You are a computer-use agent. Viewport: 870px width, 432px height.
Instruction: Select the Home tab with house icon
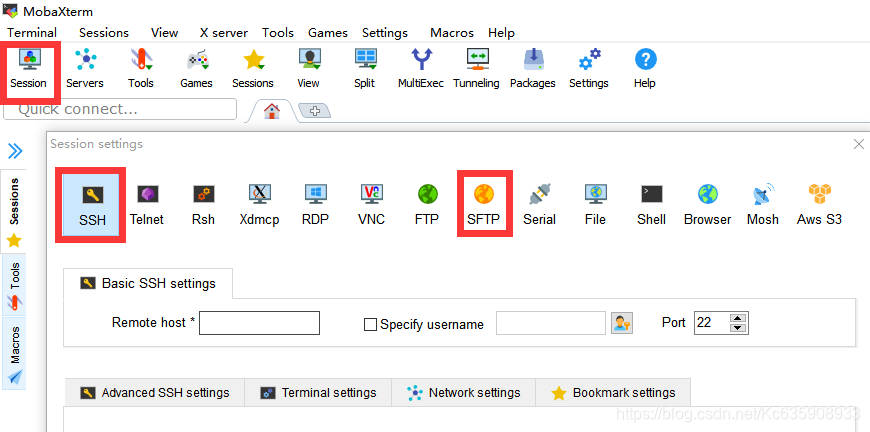click(272, 111)
